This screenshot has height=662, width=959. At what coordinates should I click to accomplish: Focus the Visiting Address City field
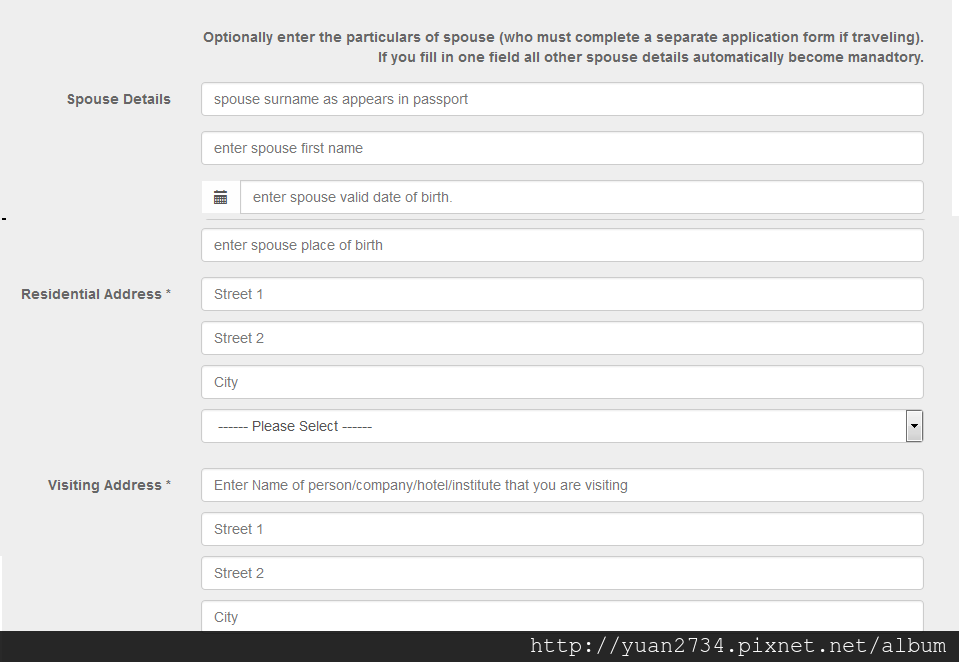coord(562,616)
